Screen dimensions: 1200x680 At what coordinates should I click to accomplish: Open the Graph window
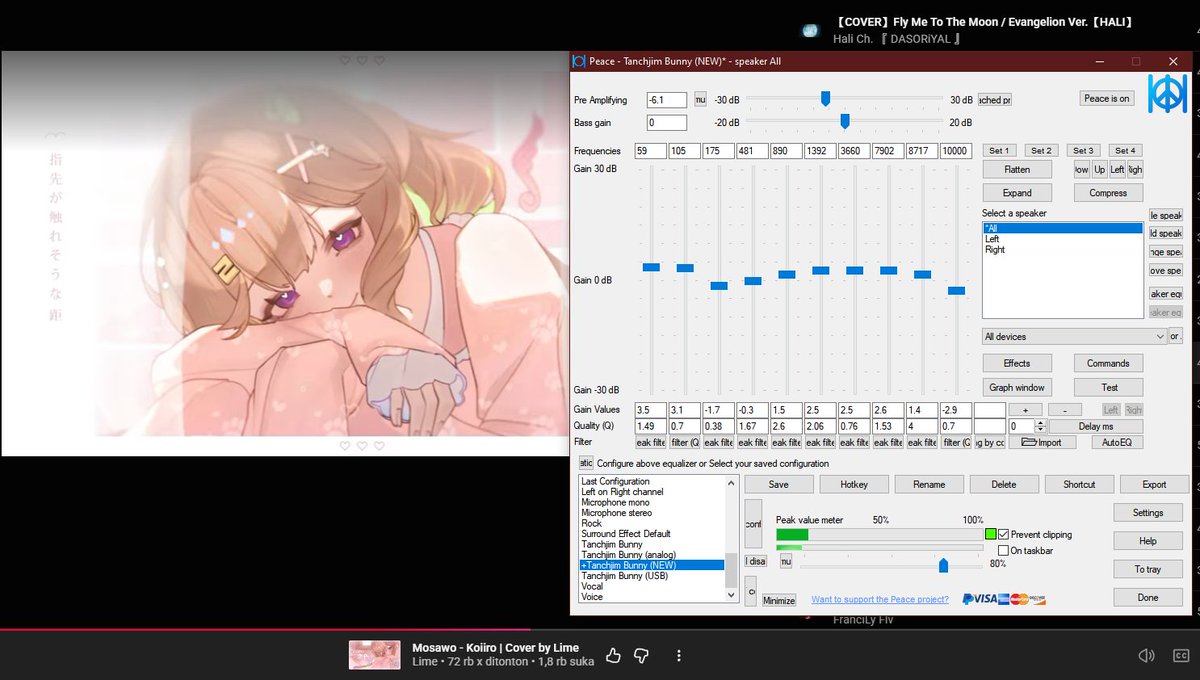[x=1017, y=387]
